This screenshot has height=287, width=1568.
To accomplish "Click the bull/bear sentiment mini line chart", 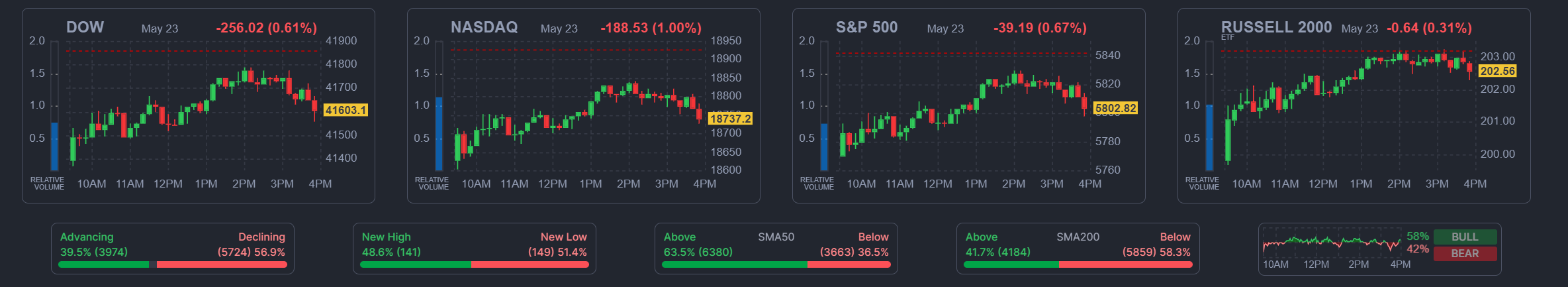I will pos(1332,243).
